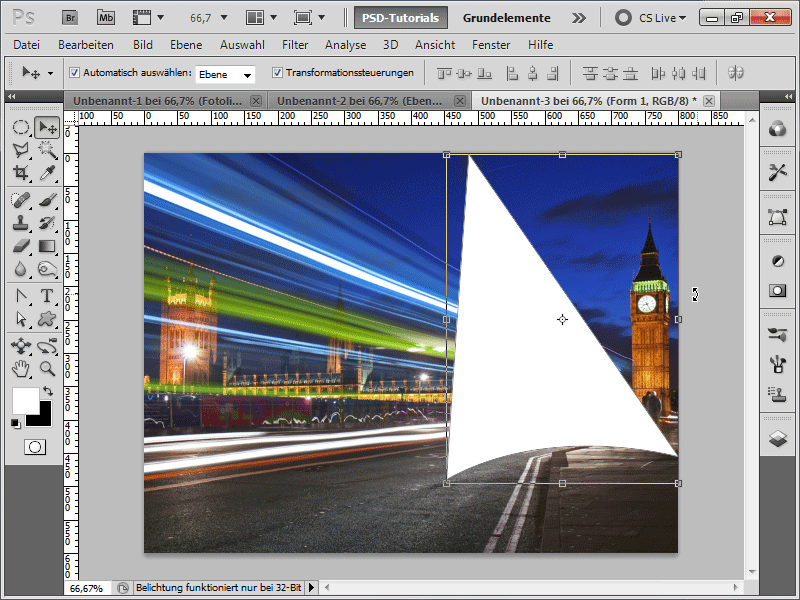Activate the Grundelemente workspace
Viewport: 800px width, 600px height.
[x=507, y=18]
